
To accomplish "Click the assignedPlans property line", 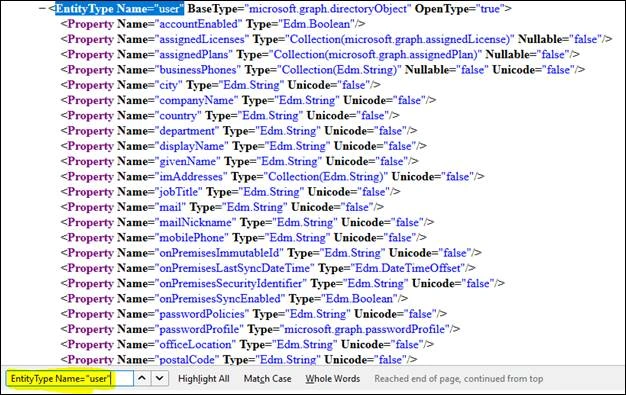I will pos(320,54).
